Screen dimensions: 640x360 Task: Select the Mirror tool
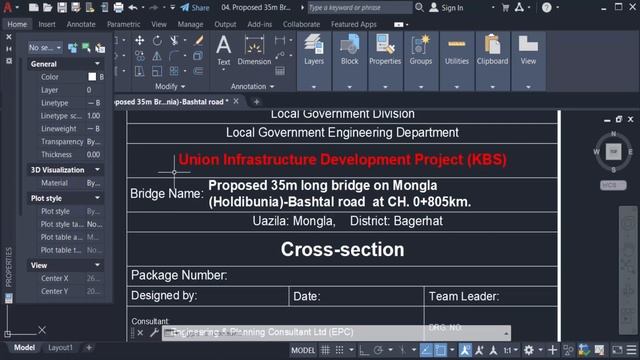tap(157, 56)
